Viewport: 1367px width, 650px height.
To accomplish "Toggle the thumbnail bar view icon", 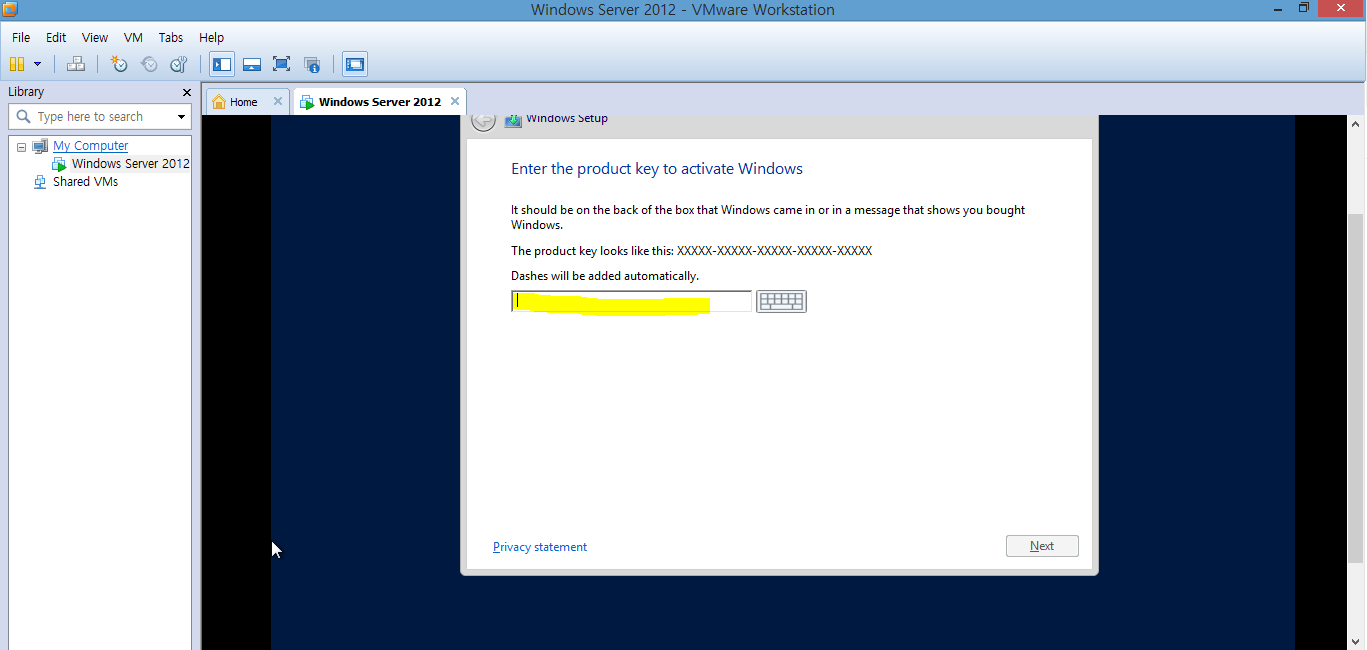I will point(252,64).
